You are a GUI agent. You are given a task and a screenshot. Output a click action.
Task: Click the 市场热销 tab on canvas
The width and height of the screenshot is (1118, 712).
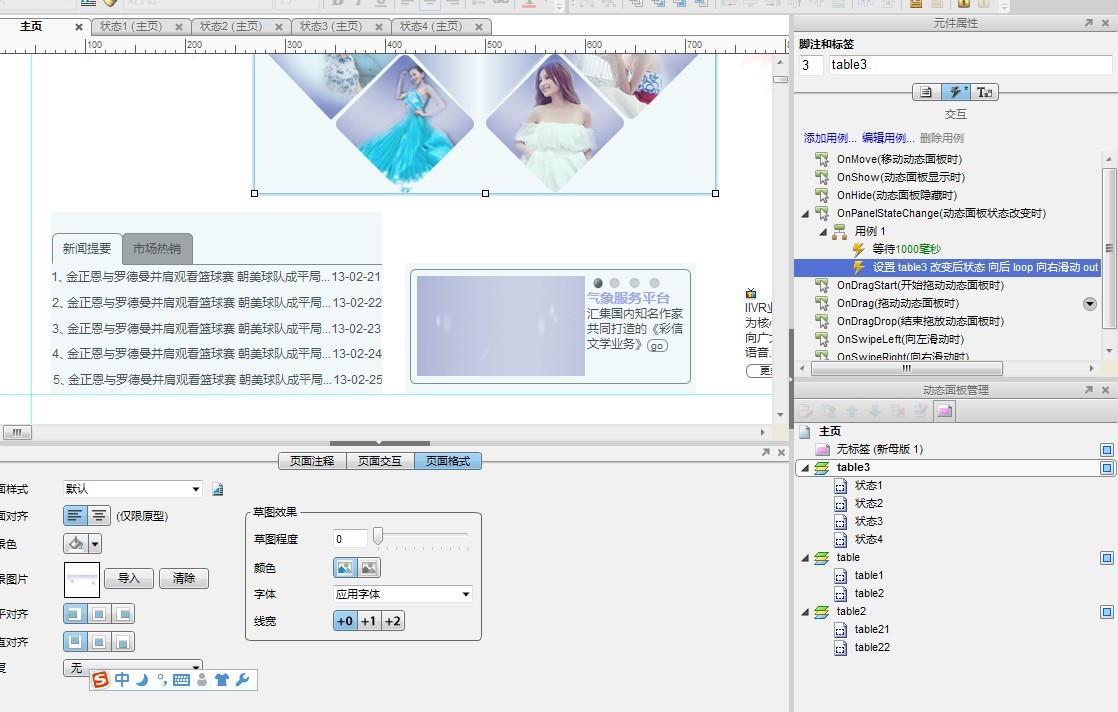coord(157,248)
